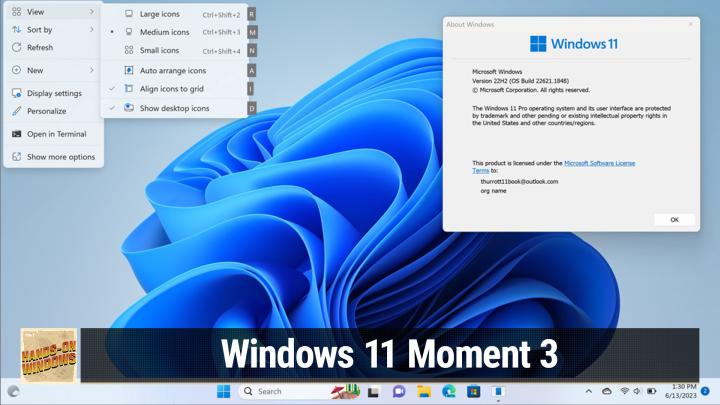Click the 'Microsoft Windows' heading text
This screenshot has height=405, width=720.
[x=497, y=72]
